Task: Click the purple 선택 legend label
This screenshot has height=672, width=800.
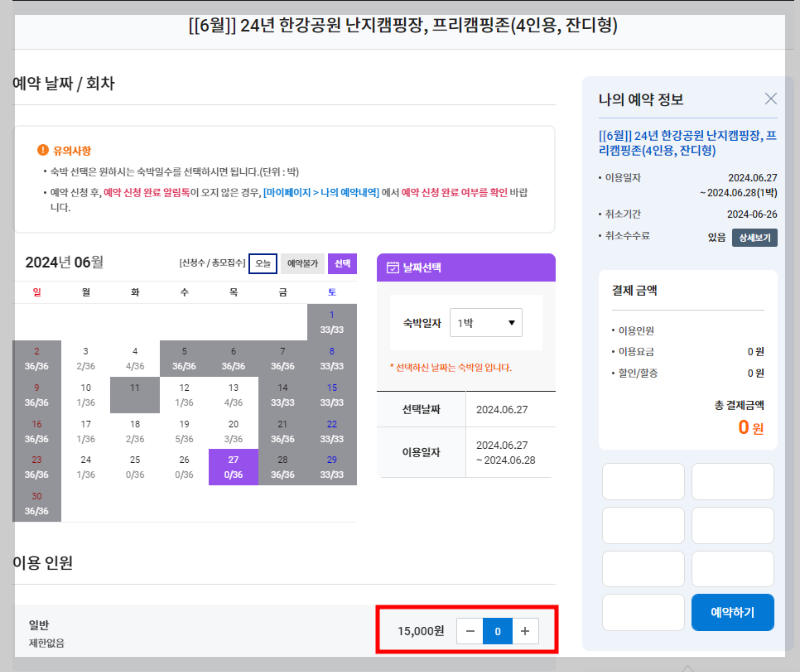Action: [342, 263]
